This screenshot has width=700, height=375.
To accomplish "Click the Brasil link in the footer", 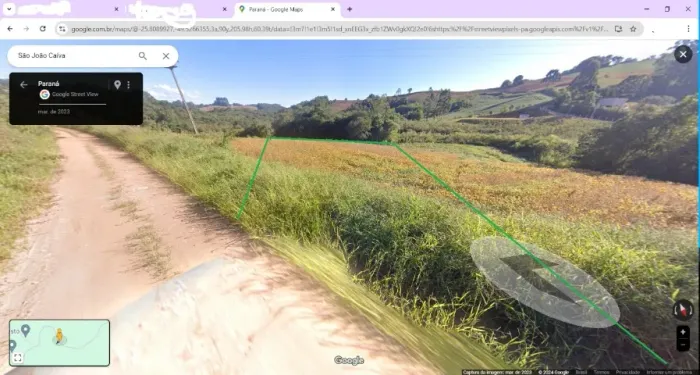I will (x=581, y=372).
